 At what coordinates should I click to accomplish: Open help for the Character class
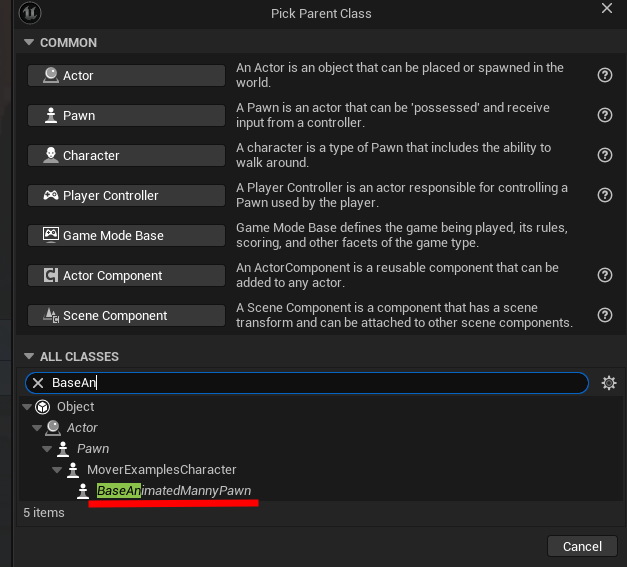coord(605,155)
